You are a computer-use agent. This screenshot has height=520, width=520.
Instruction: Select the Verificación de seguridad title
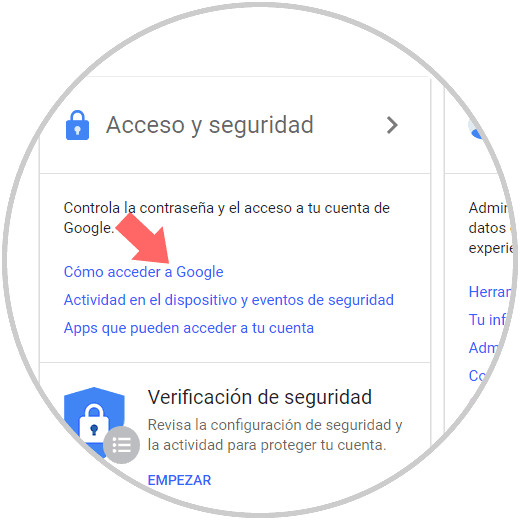coord(260,397)
